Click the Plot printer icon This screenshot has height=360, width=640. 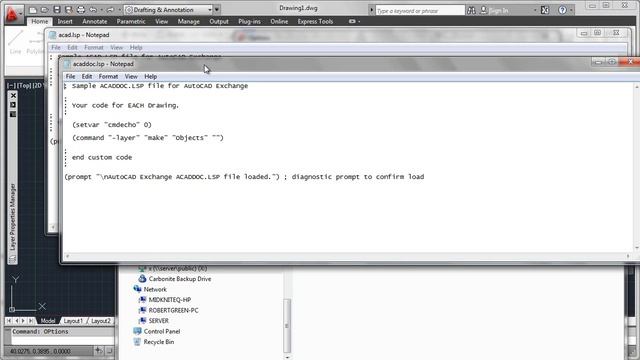[81, 10]
